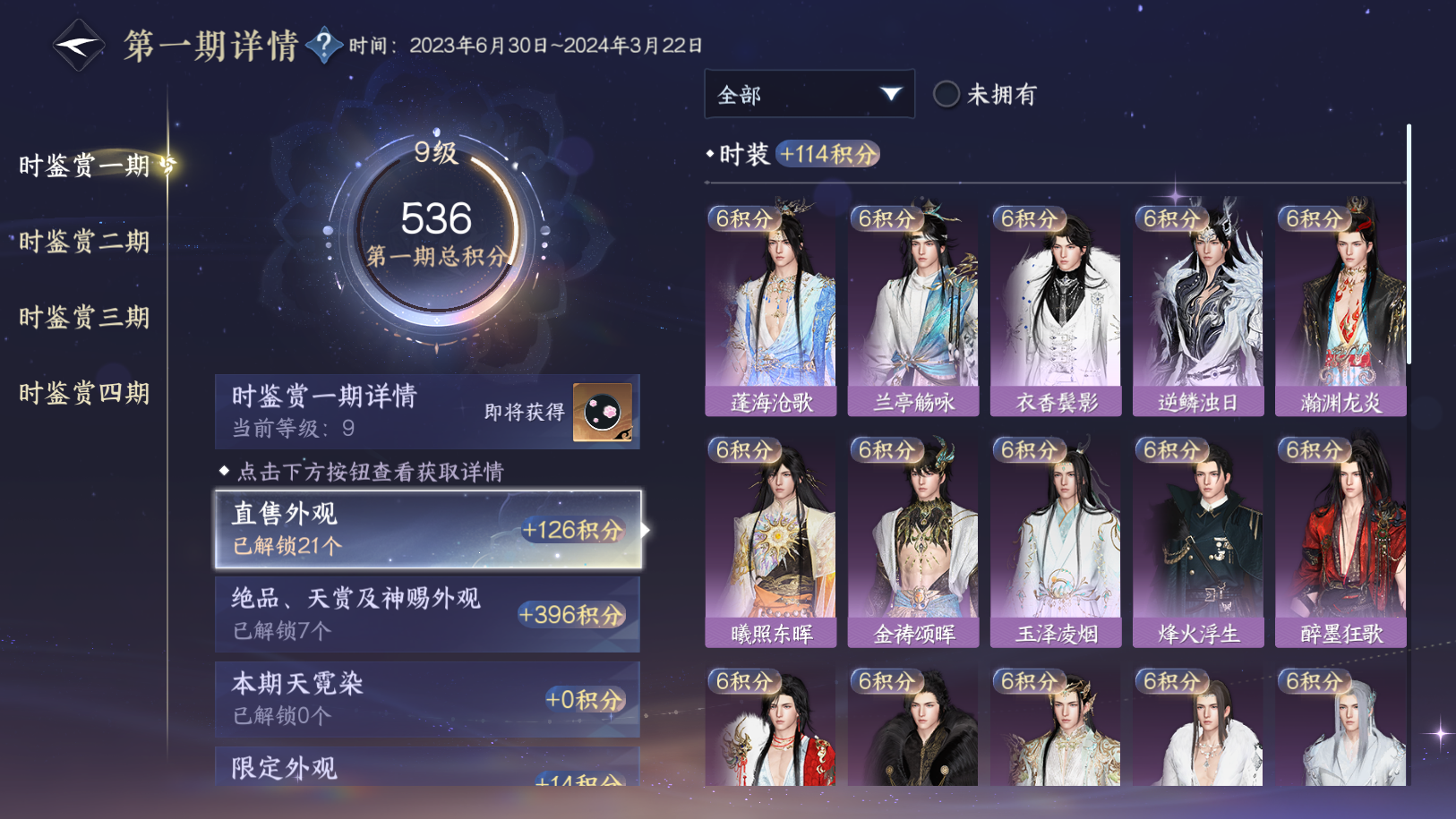Open 本期天霓染 details
Viewport: 1456px width, 819px height.
point(427,699)
